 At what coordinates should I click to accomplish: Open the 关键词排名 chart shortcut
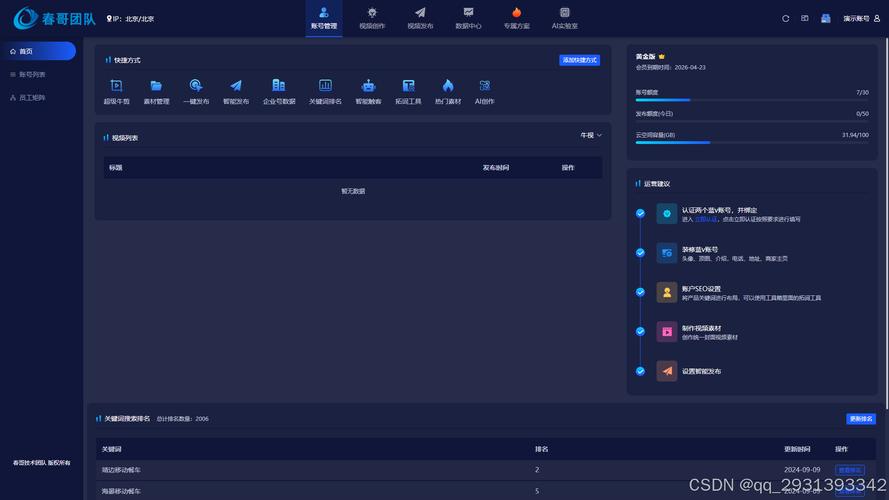point(325,87)
